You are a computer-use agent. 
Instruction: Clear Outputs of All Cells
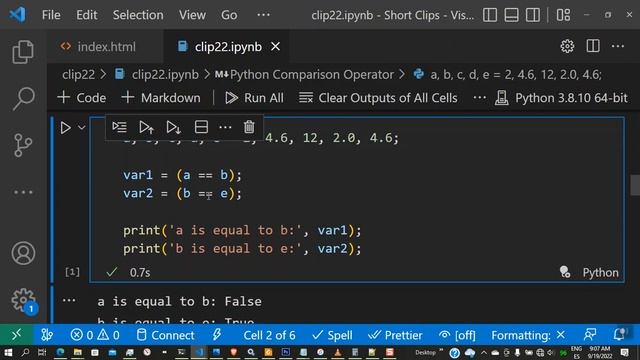tap(378, 98)
